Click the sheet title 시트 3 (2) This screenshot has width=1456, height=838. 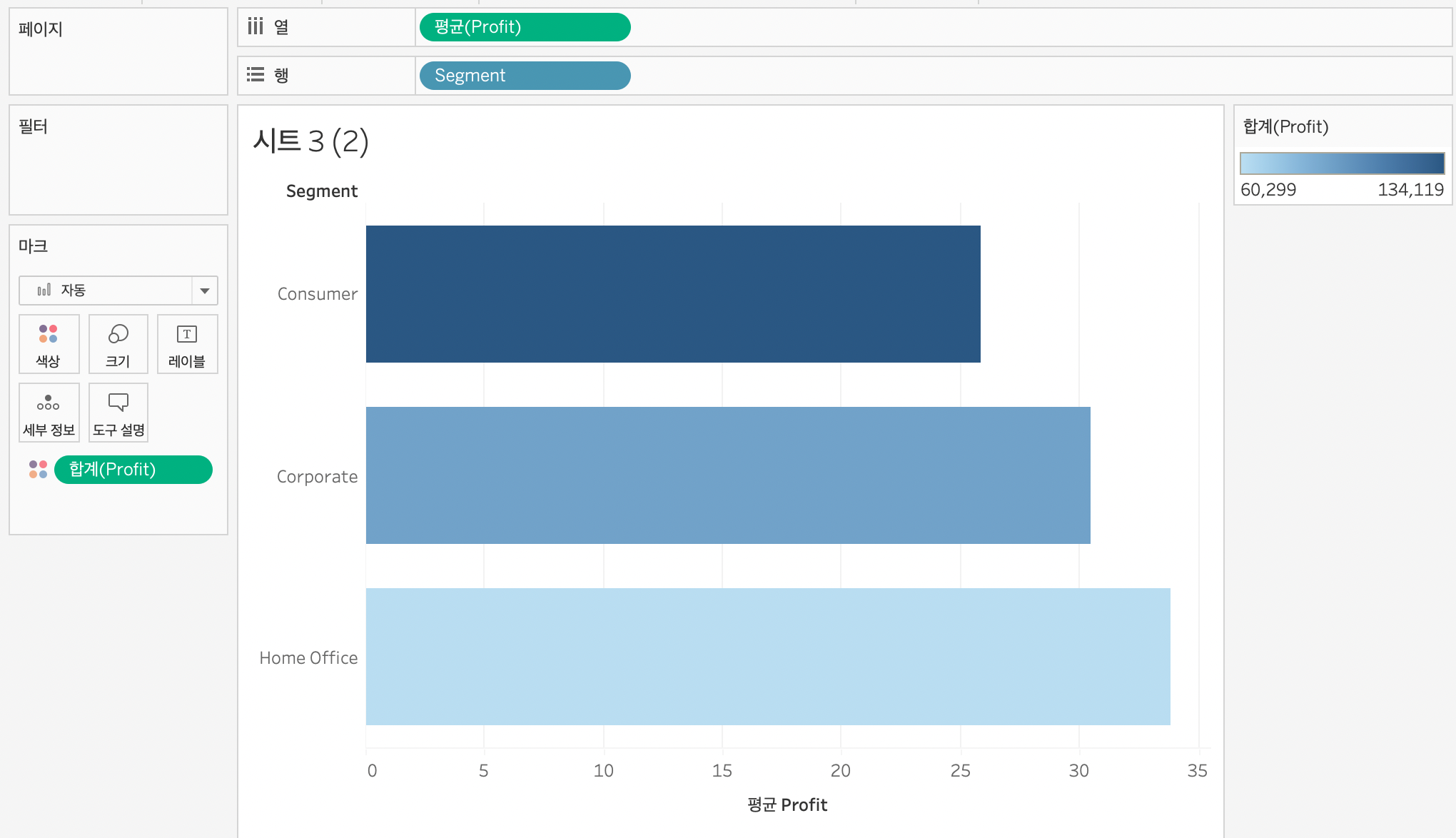[x=311, y=141]
